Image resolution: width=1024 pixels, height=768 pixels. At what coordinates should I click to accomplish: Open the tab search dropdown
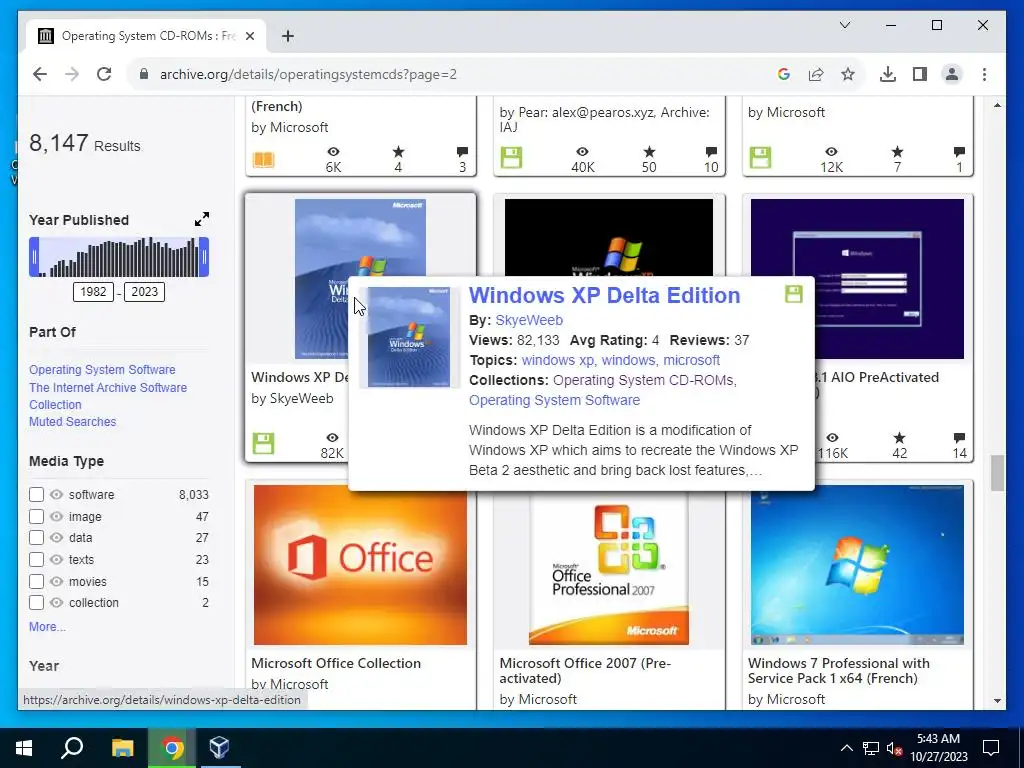(x=844, y=25)
